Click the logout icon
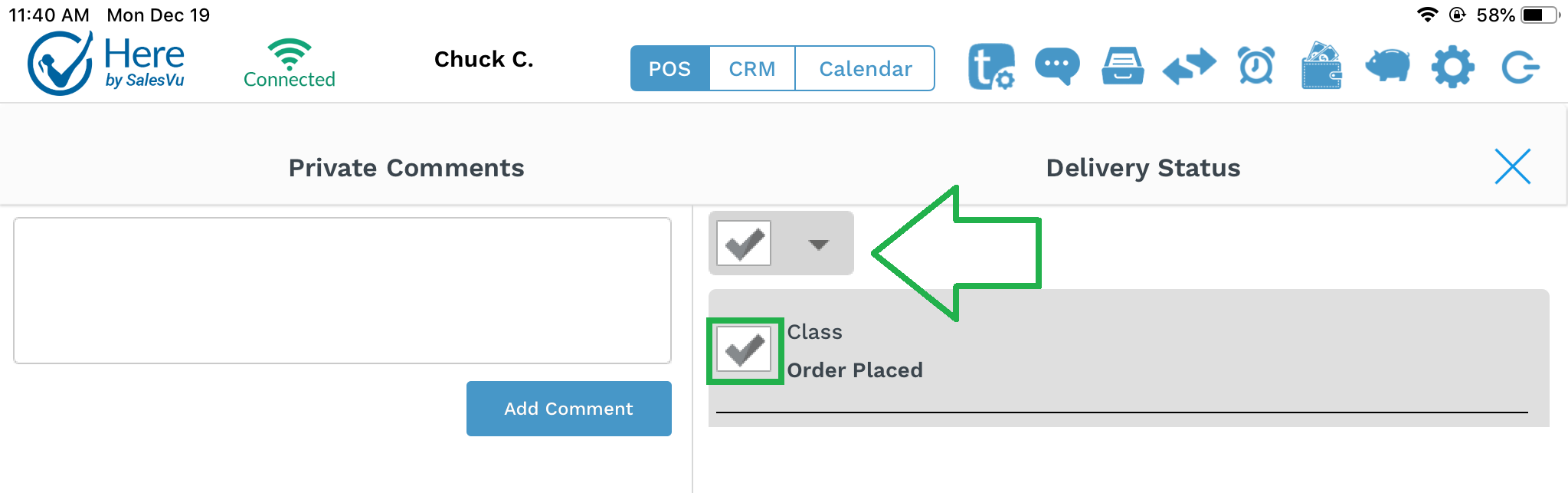Viewport: 1568px width, 493px height. pyautogui.click(x=1520, y=67)
